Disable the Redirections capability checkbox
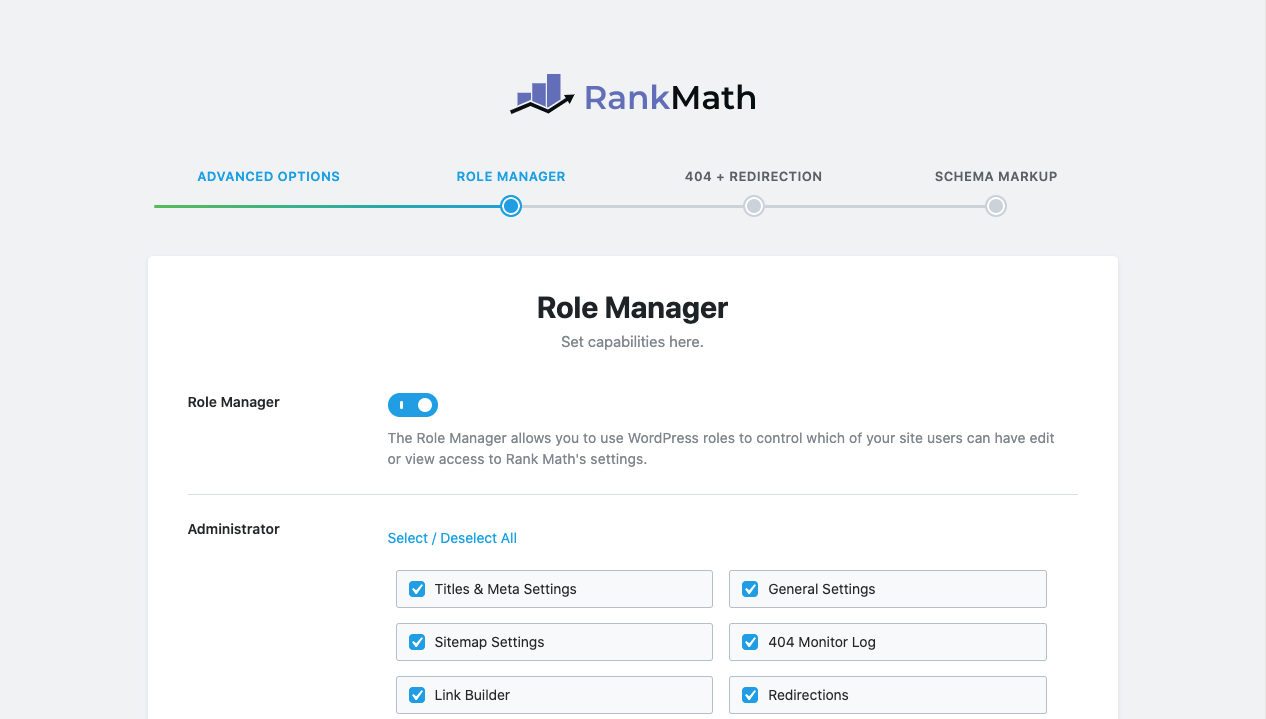The height and width of the screenshot is (719, 1266). (x=750, y=695)
